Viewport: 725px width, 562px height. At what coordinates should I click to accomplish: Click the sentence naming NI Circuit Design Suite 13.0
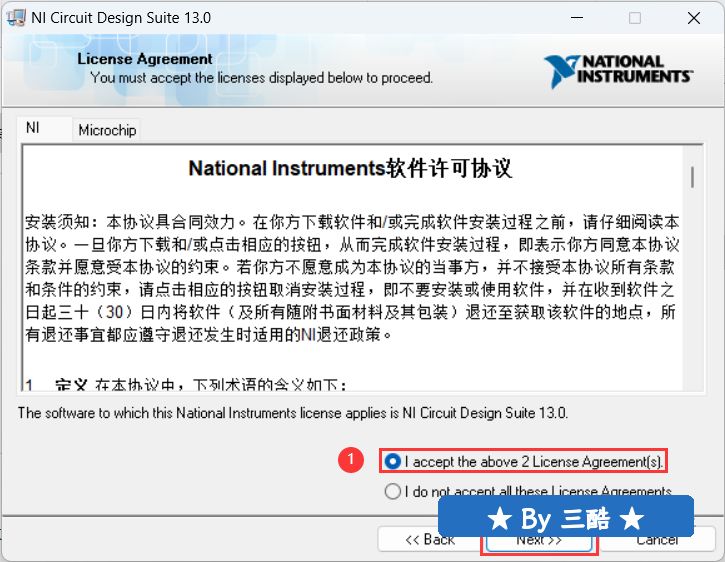(293, 413)
